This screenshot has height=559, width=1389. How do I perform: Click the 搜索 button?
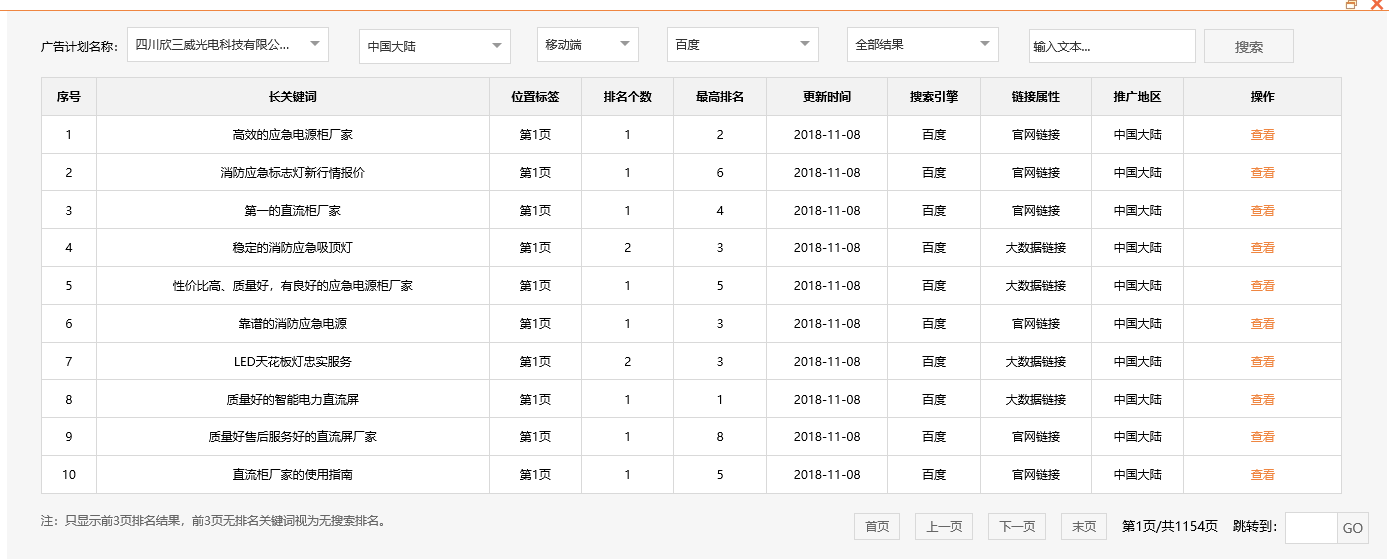1249,46
